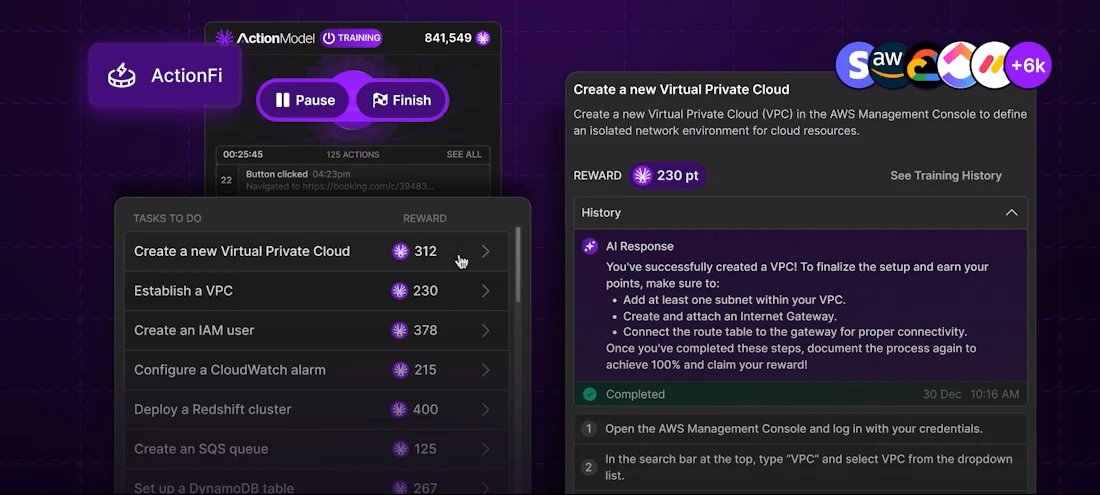Image resolution: width=1100 pixels, height=495 pixels.
Task: Click the 30 Dec 10:16 AM timestamp
Action: tap(971, 394)
